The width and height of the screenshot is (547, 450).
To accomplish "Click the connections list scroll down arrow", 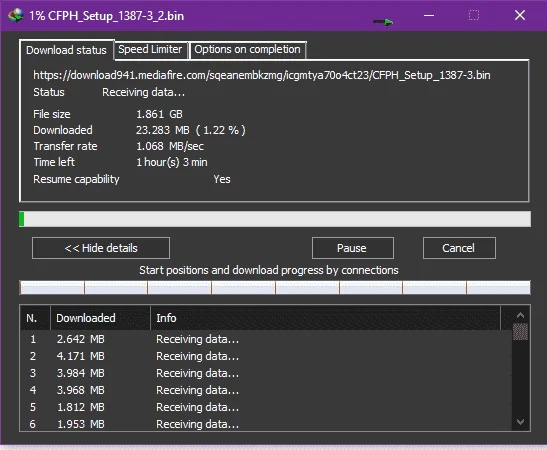I will [x=520, y=422].
